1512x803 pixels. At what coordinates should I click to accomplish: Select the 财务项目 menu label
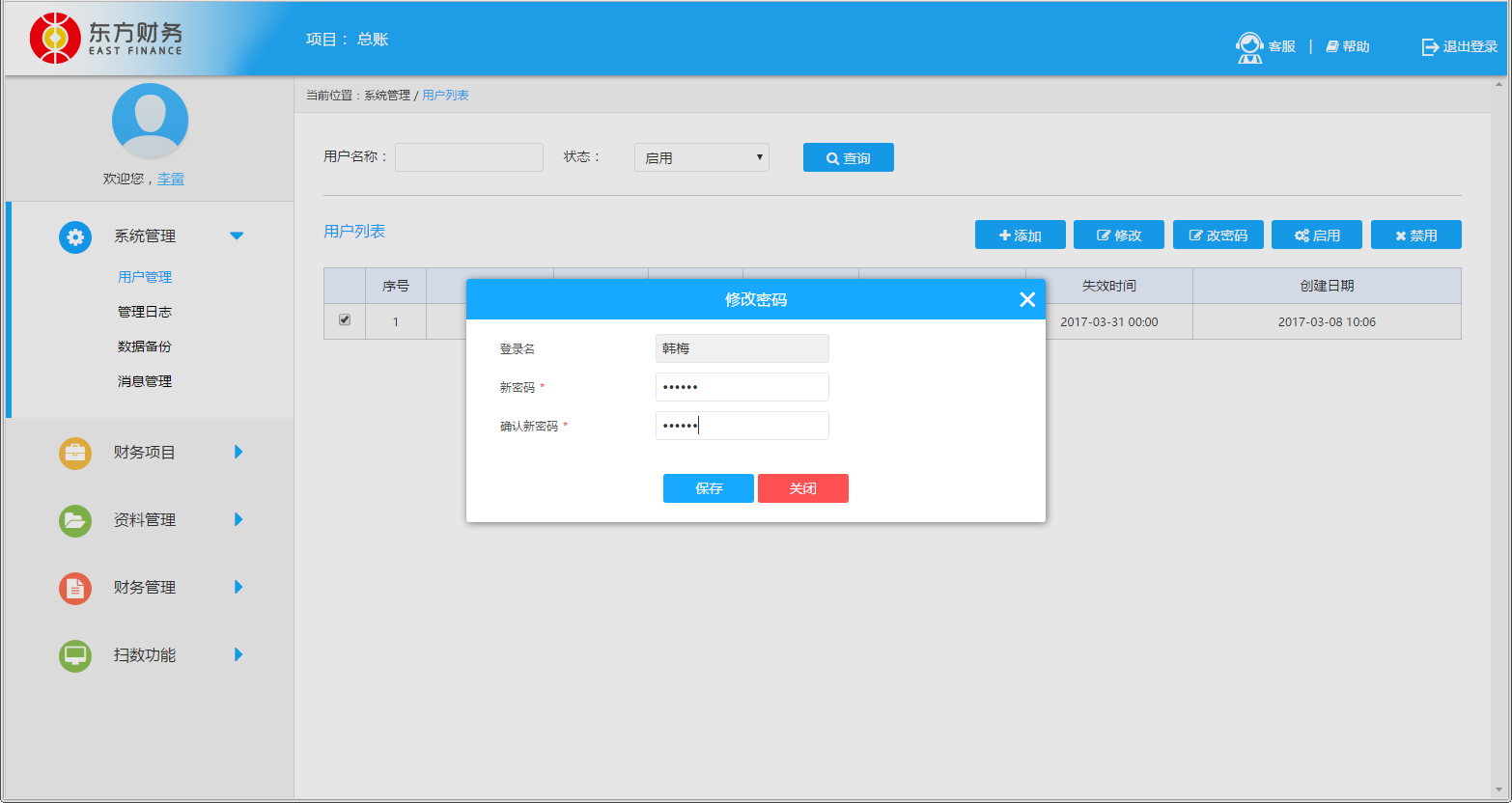[x=145, y=453]
